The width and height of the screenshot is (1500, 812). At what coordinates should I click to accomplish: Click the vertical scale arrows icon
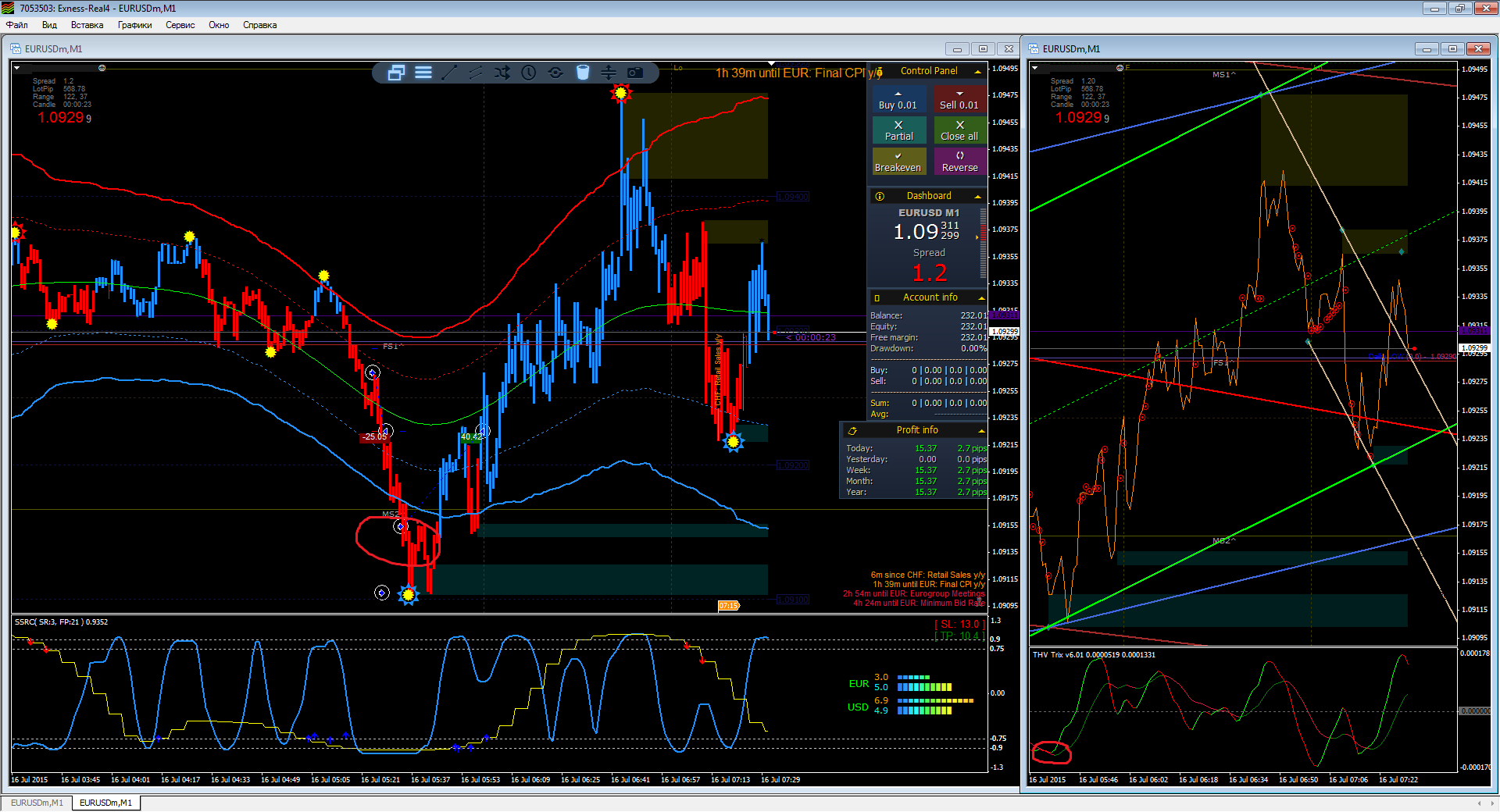pos(609,73)
